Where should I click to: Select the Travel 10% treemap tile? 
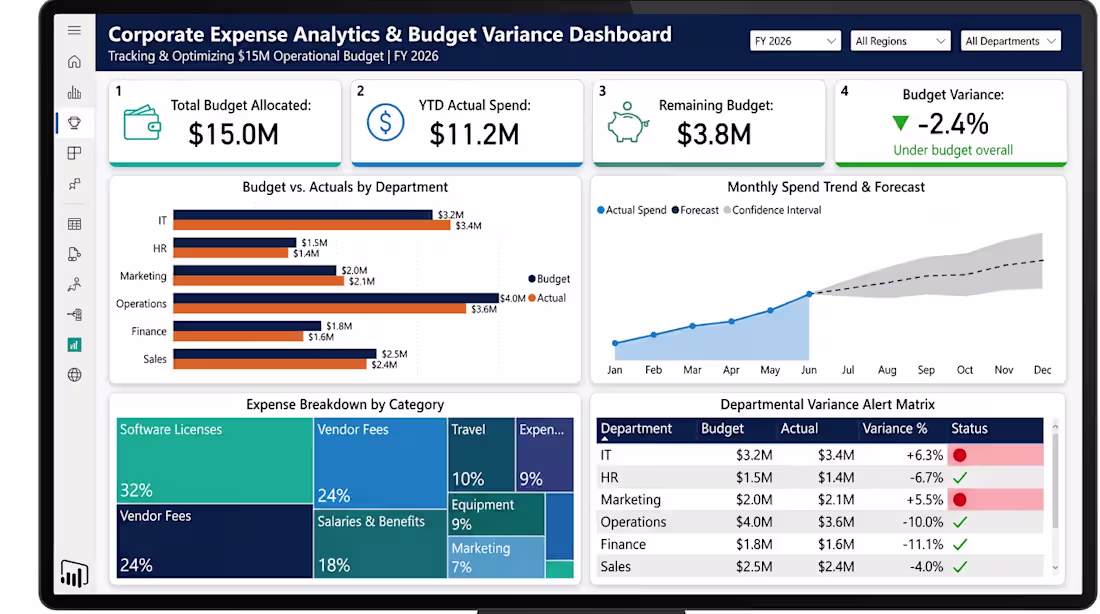[x=481, y=454]
